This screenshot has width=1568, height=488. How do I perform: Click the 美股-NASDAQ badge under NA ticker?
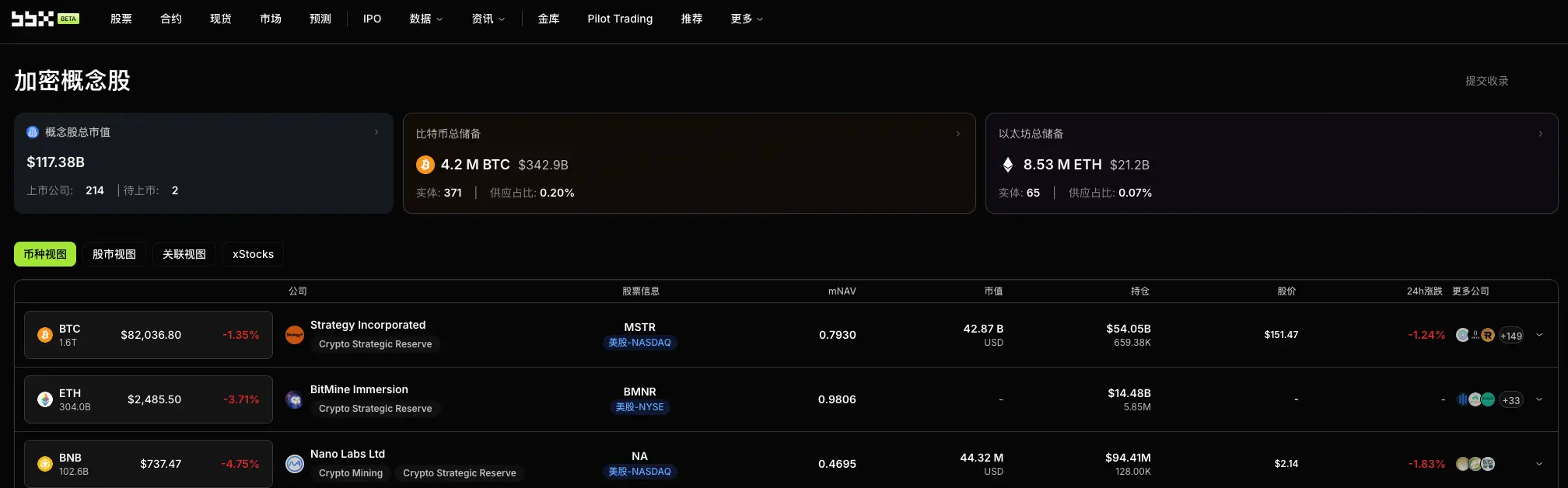[640, 472]
